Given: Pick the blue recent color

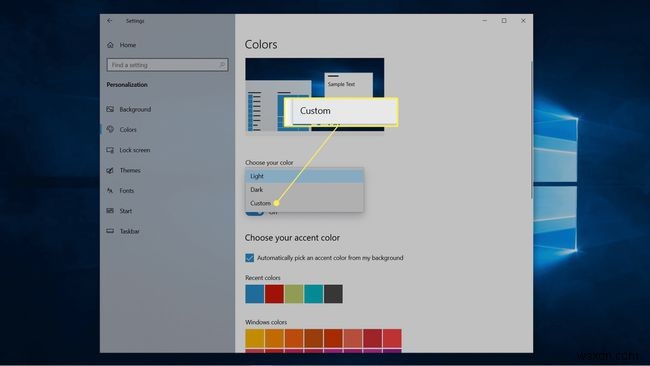Looking at the screenshot, I should (255, 294).
